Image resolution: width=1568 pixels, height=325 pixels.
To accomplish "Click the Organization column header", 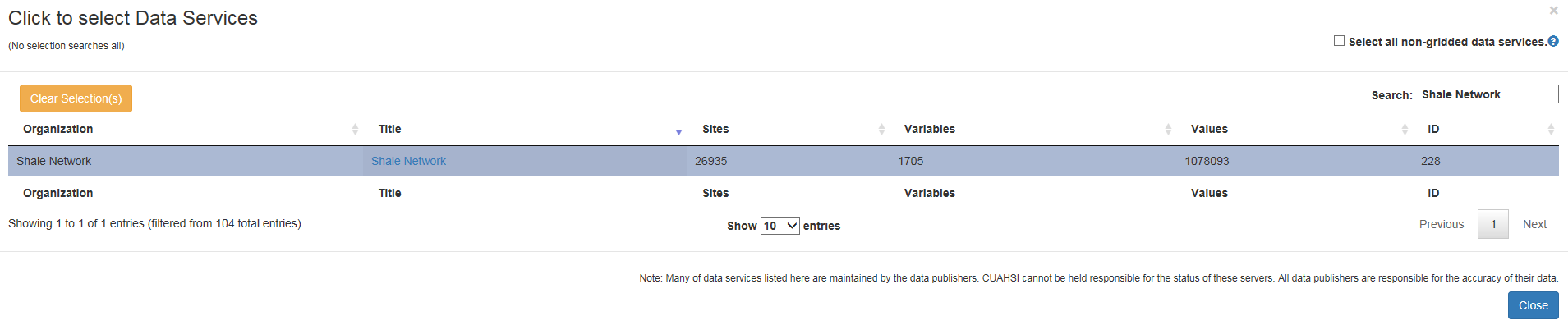I will [57, 129].
